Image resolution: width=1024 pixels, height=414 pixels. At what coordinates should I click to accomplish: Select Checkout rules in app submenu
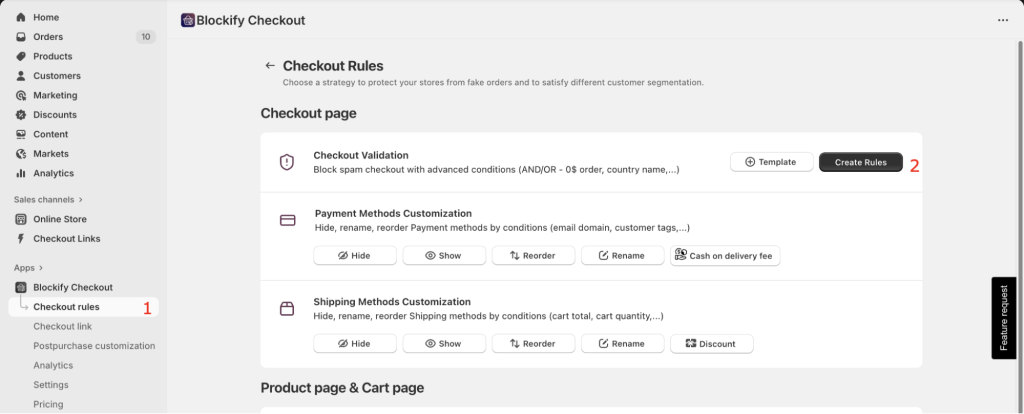coord(66,307)
